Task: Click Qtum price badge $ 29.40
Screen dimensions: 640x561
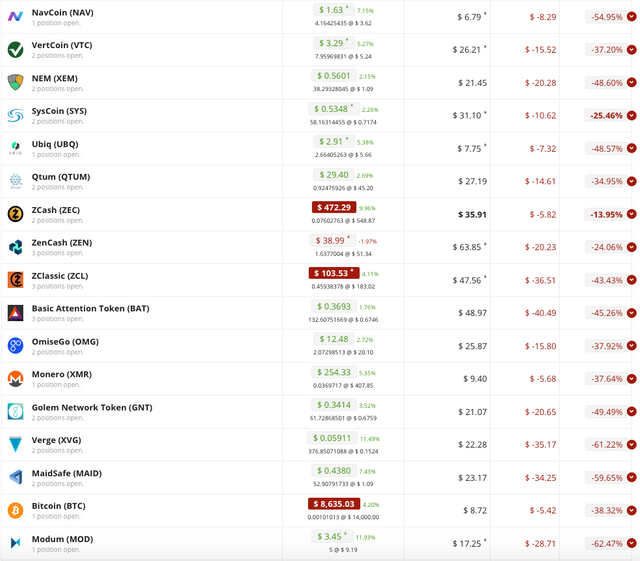Action: (x=334, y=175)
